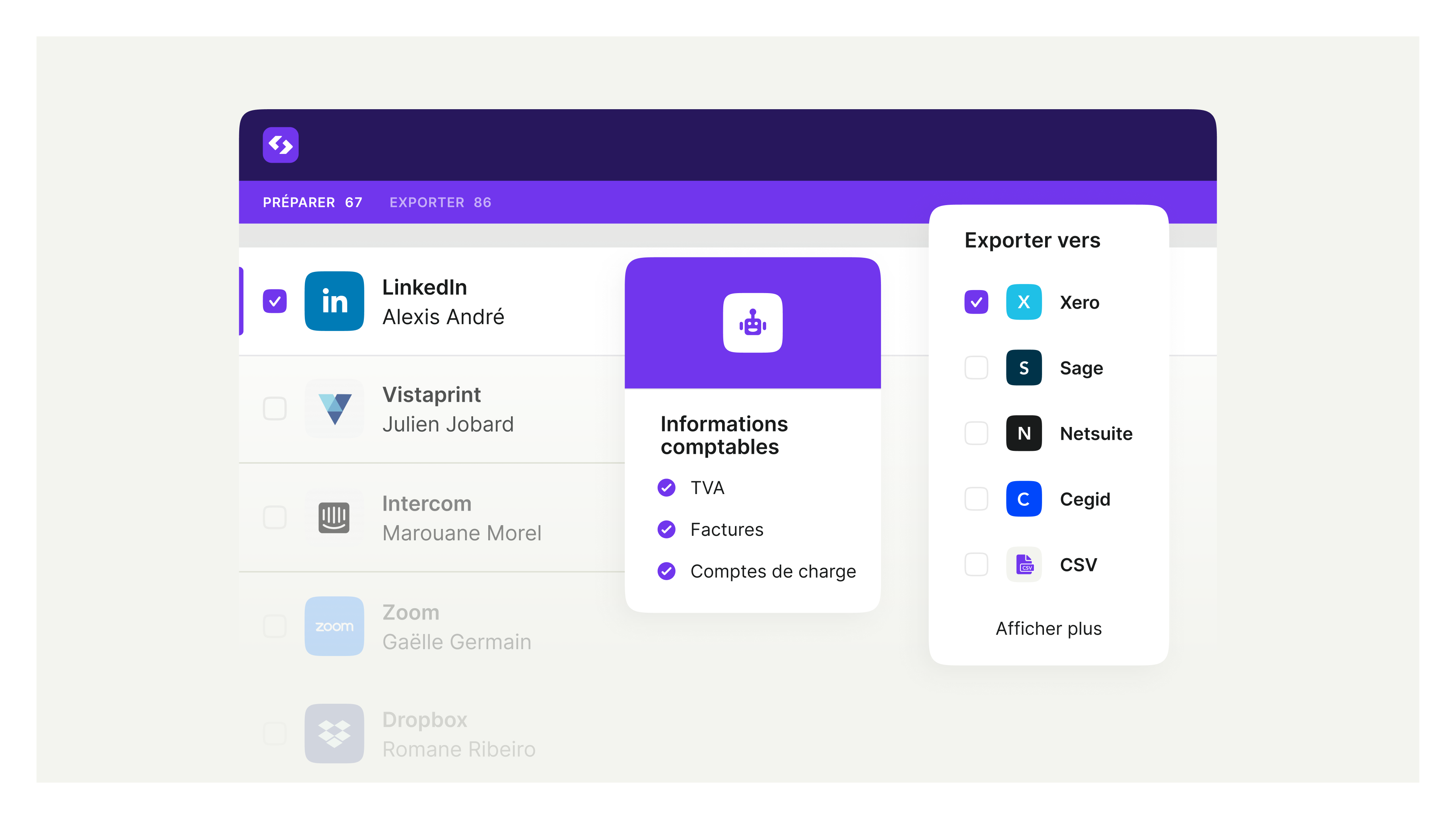Image resolution: width=1456 pixels, height=819 pixels.
Task: Check the Cegid export checkbox
Action: click(x=976, y=499)
